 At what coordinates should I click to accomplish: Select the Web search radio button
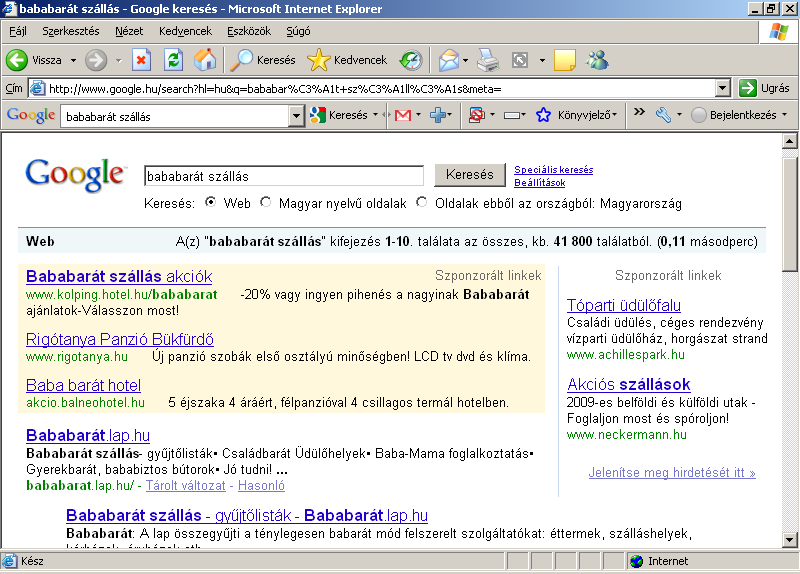(x=210, y=202)
